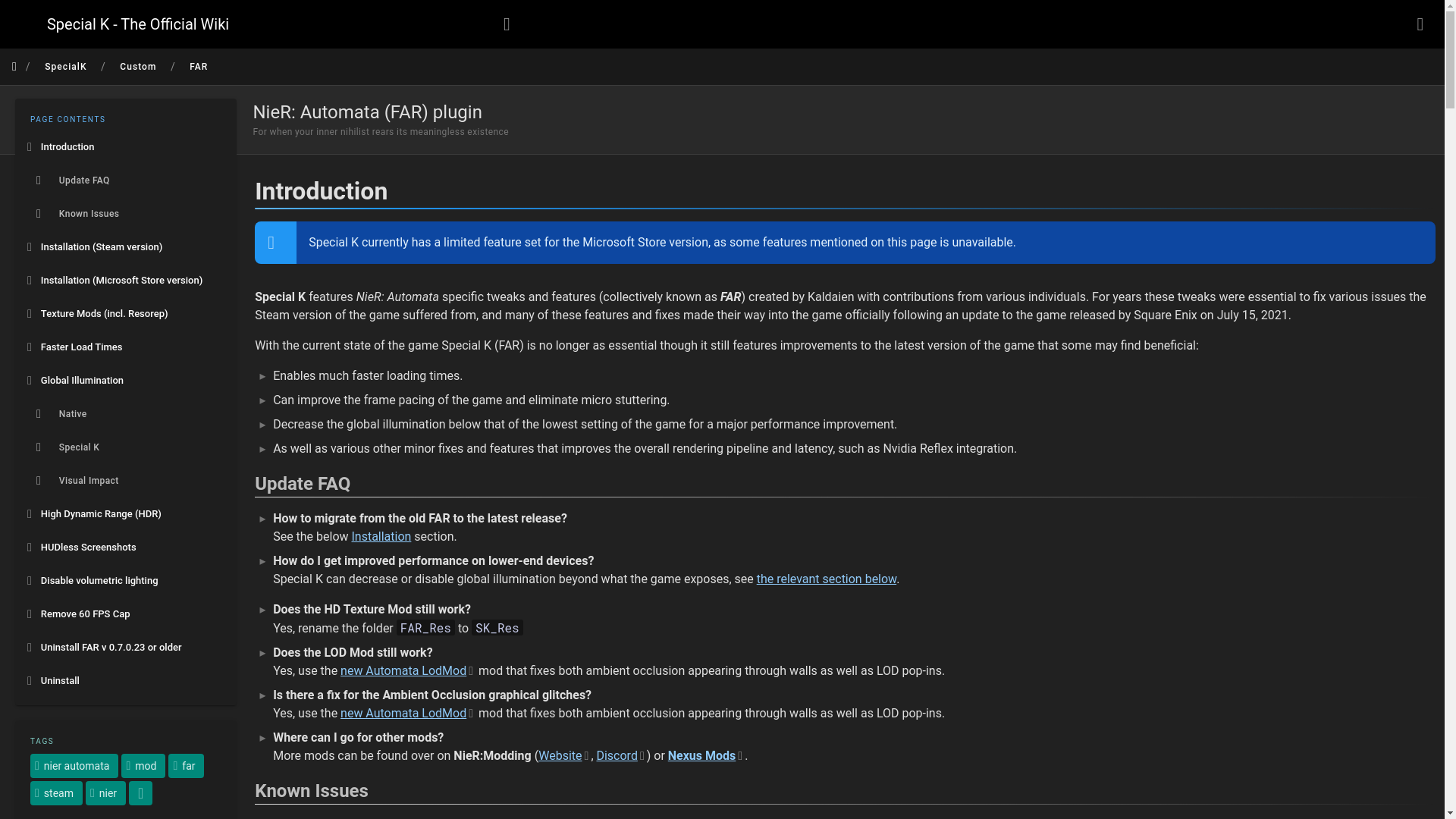This screenshot has height=819, width=1456.
Task: Click the far tag
Action: pos(186,766)
